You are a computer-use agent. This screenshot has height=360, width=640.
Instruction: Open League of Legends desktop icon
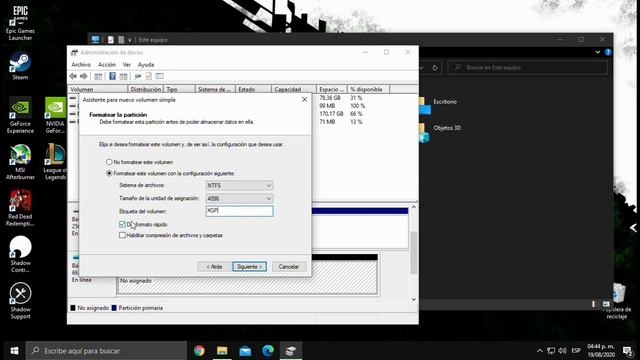[x=55, y=162]
